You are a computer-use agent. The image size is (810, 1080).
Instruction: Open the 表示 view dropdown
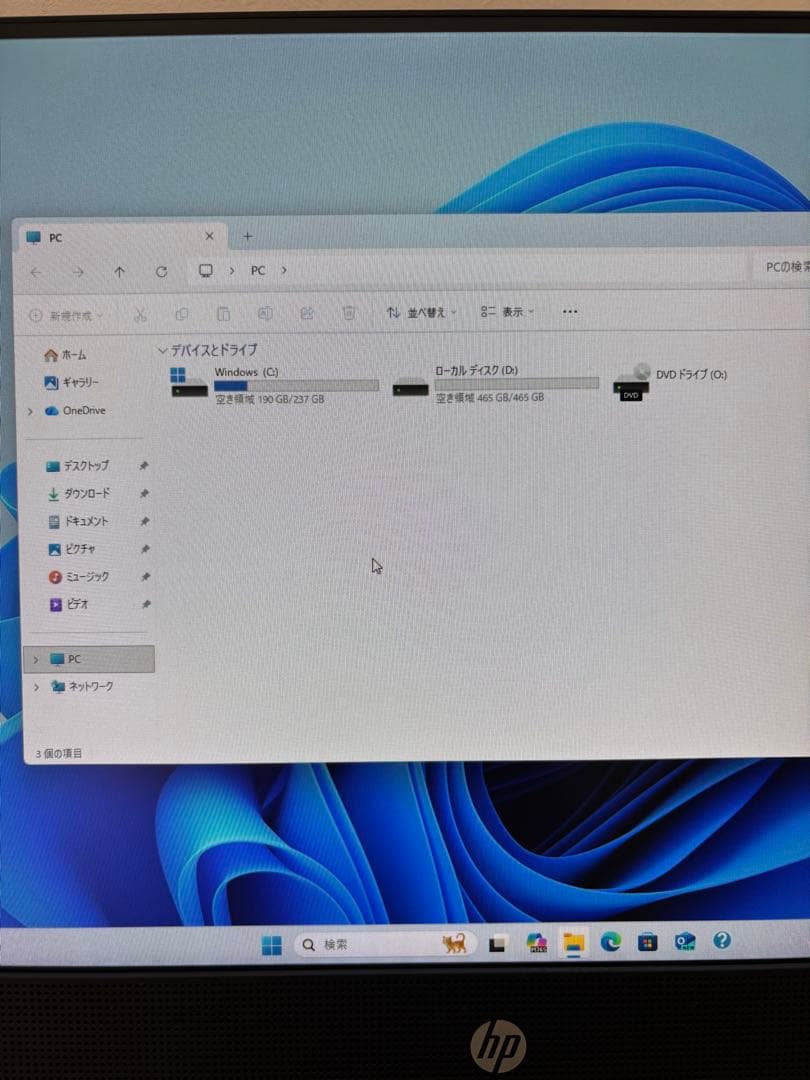point(507,312)
